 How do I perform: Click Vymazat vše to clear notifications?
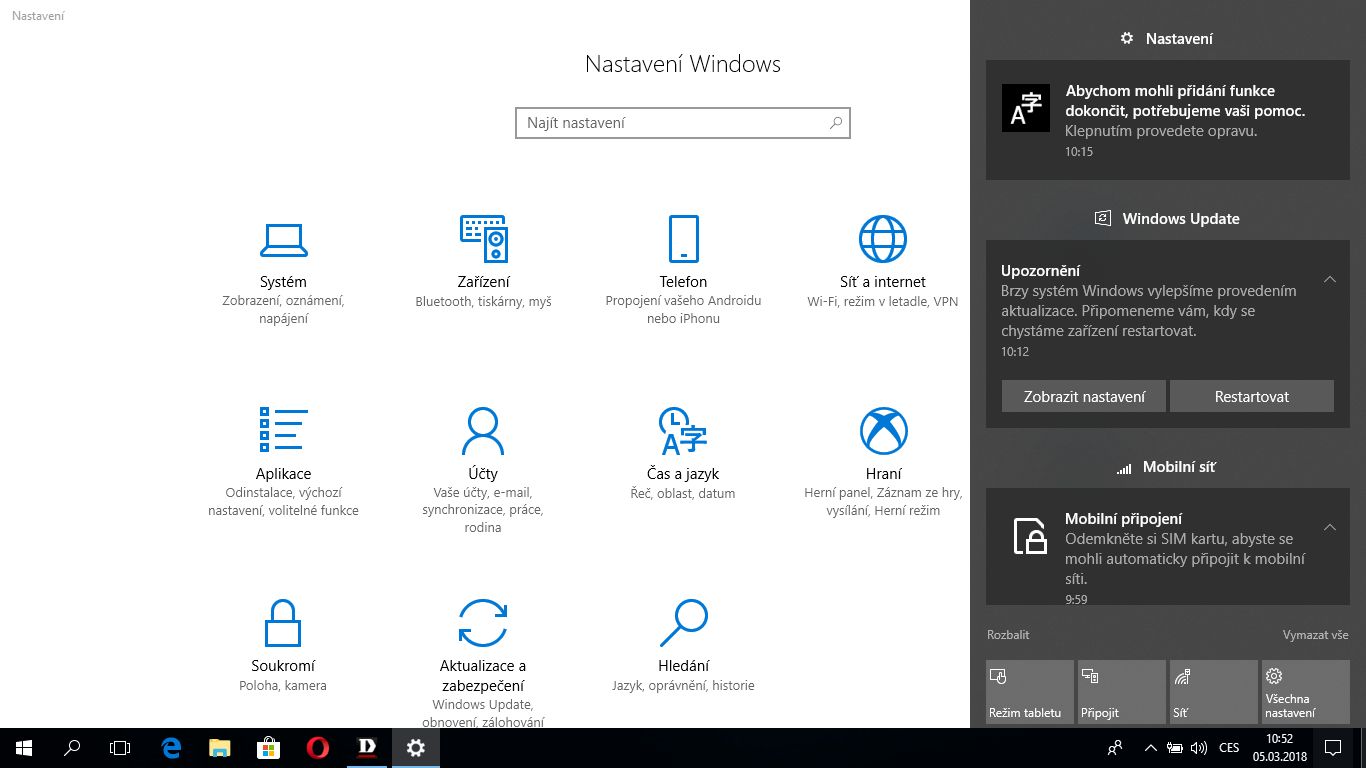(x=1315, y=635)
